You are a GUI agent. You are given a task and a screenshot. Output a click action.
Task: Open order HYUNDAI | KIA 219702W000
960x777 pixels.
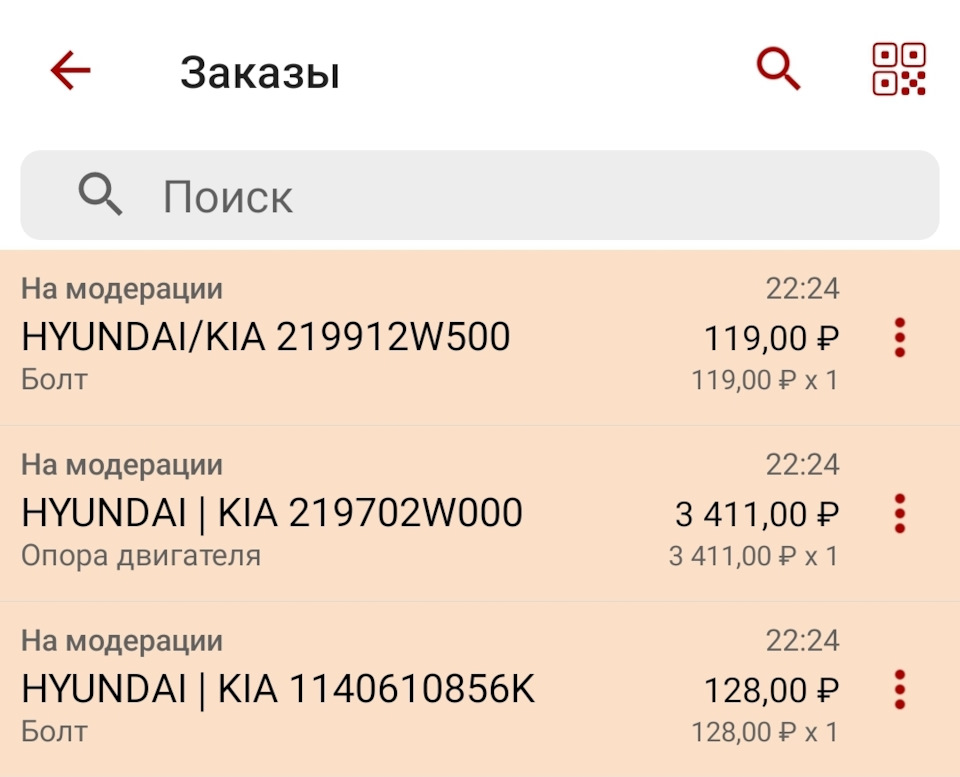[273, 512]
